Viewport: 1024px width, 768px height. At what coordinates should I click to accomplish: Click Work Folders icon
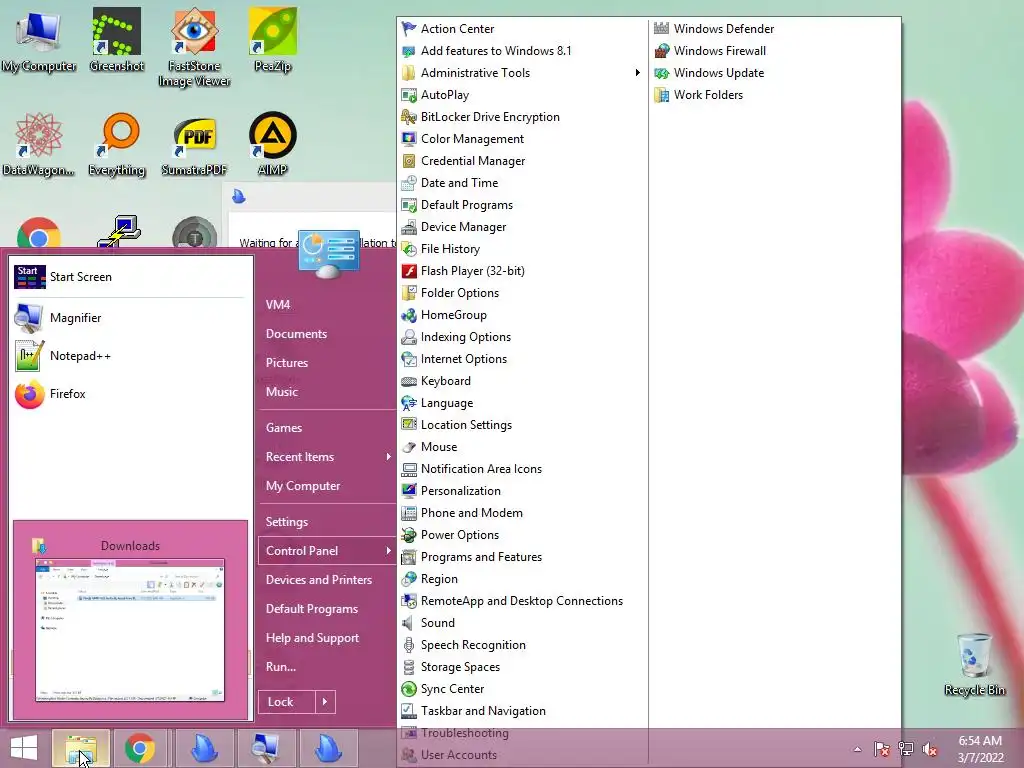662,95
